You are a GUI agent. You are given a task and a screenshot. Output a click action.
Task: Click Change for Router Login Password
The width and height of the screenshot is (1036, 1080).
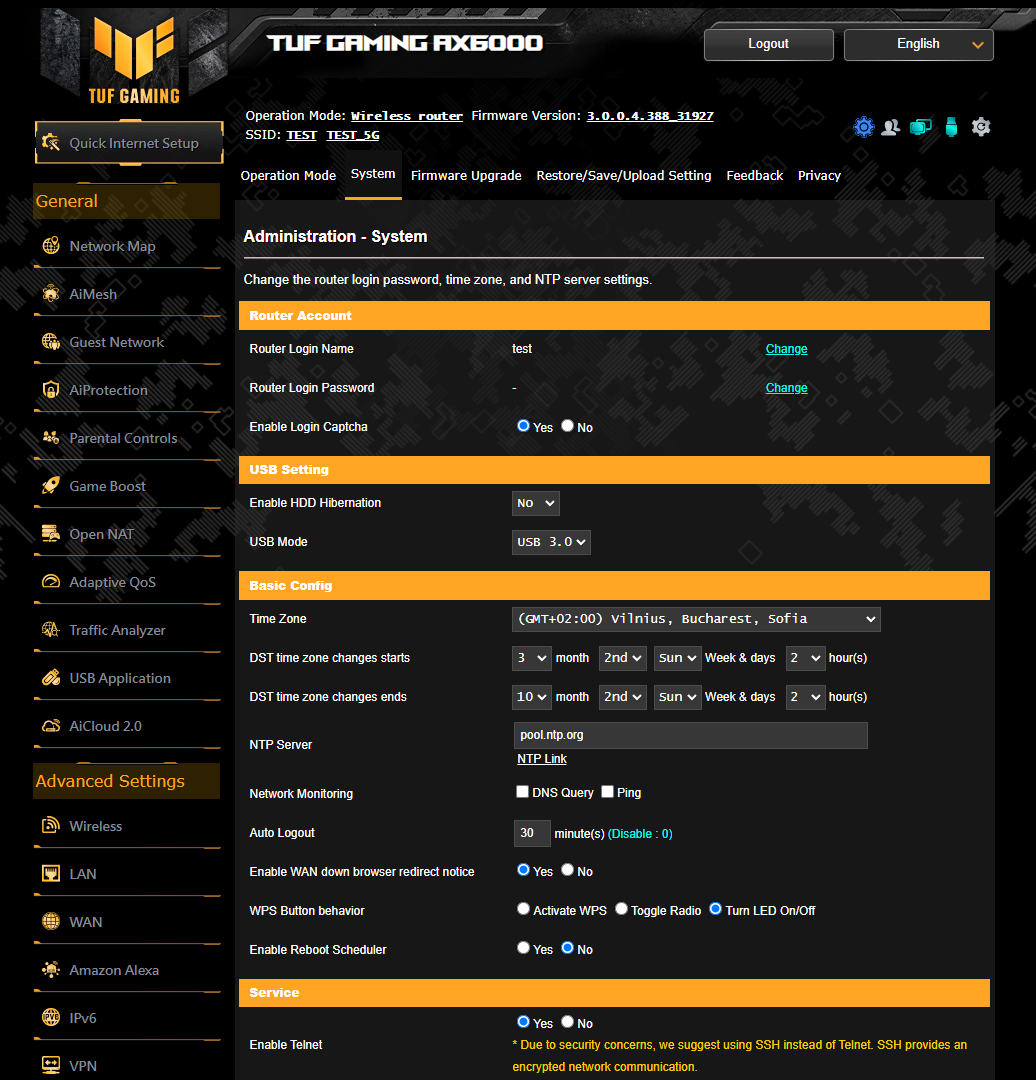(x=786, y=388)
